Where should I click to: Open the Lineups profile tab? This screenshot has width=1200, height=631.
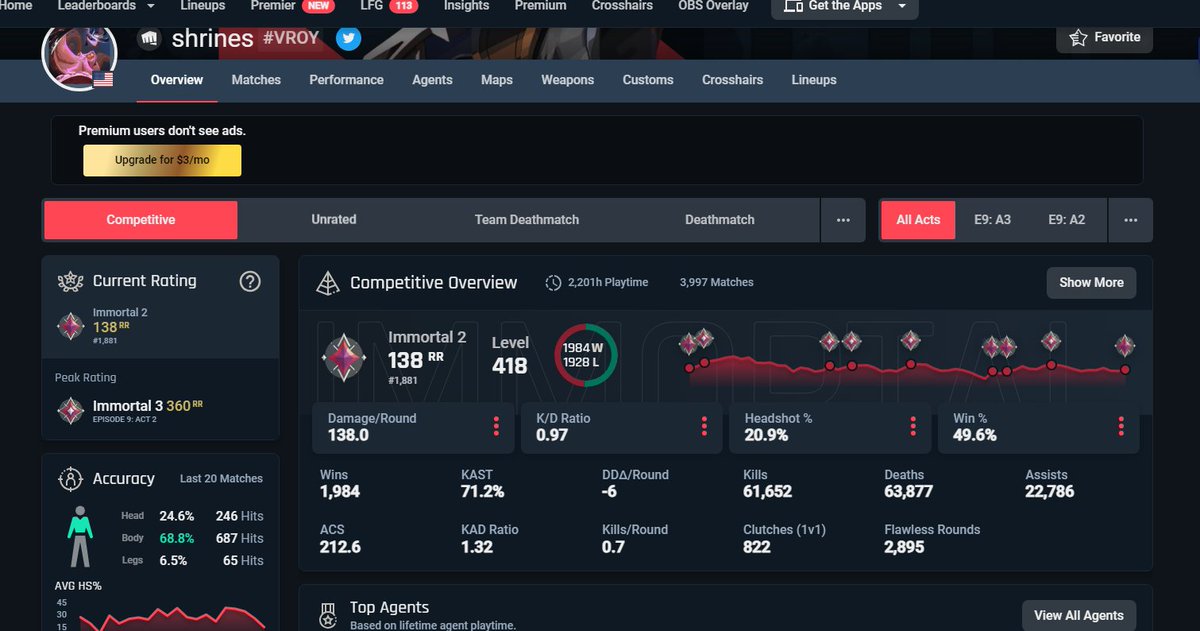click(814, 80)
